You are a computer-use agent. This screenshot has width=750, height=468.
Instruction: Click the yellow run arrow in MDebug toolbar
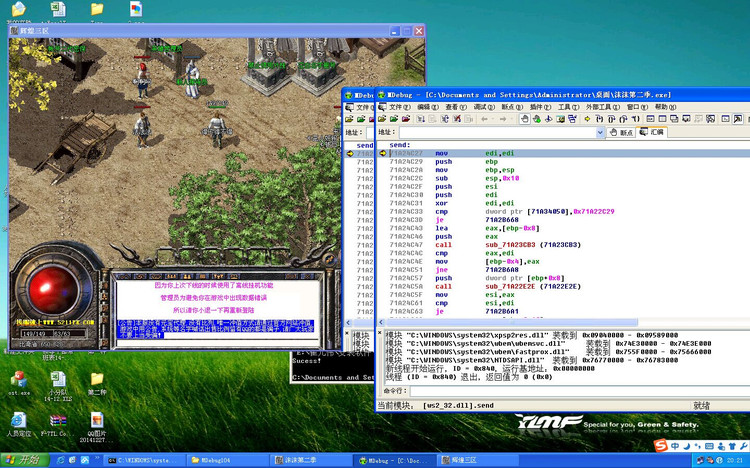[587, 119]
